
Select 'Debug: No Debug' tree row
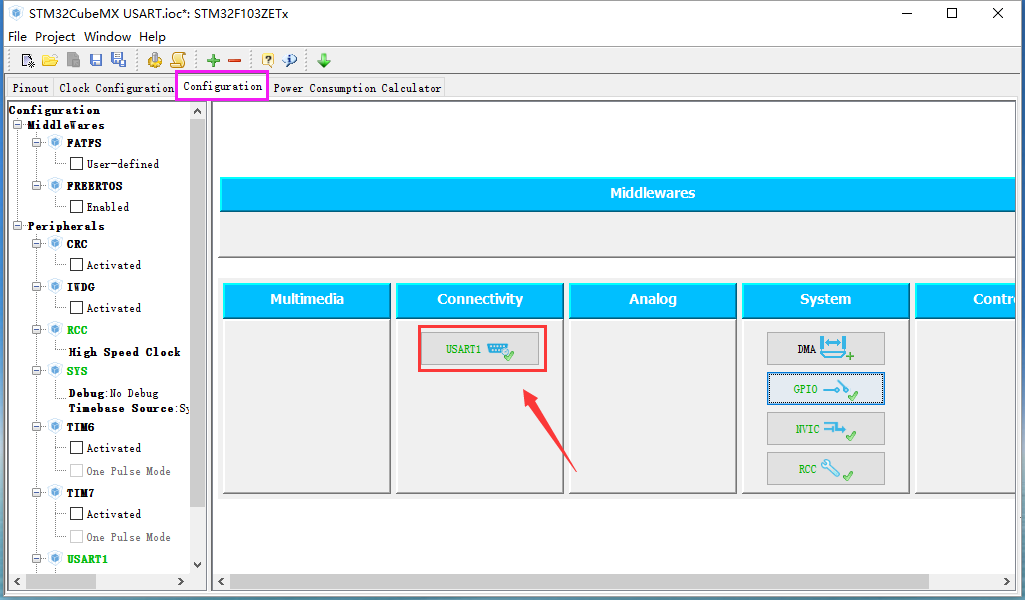113,393
